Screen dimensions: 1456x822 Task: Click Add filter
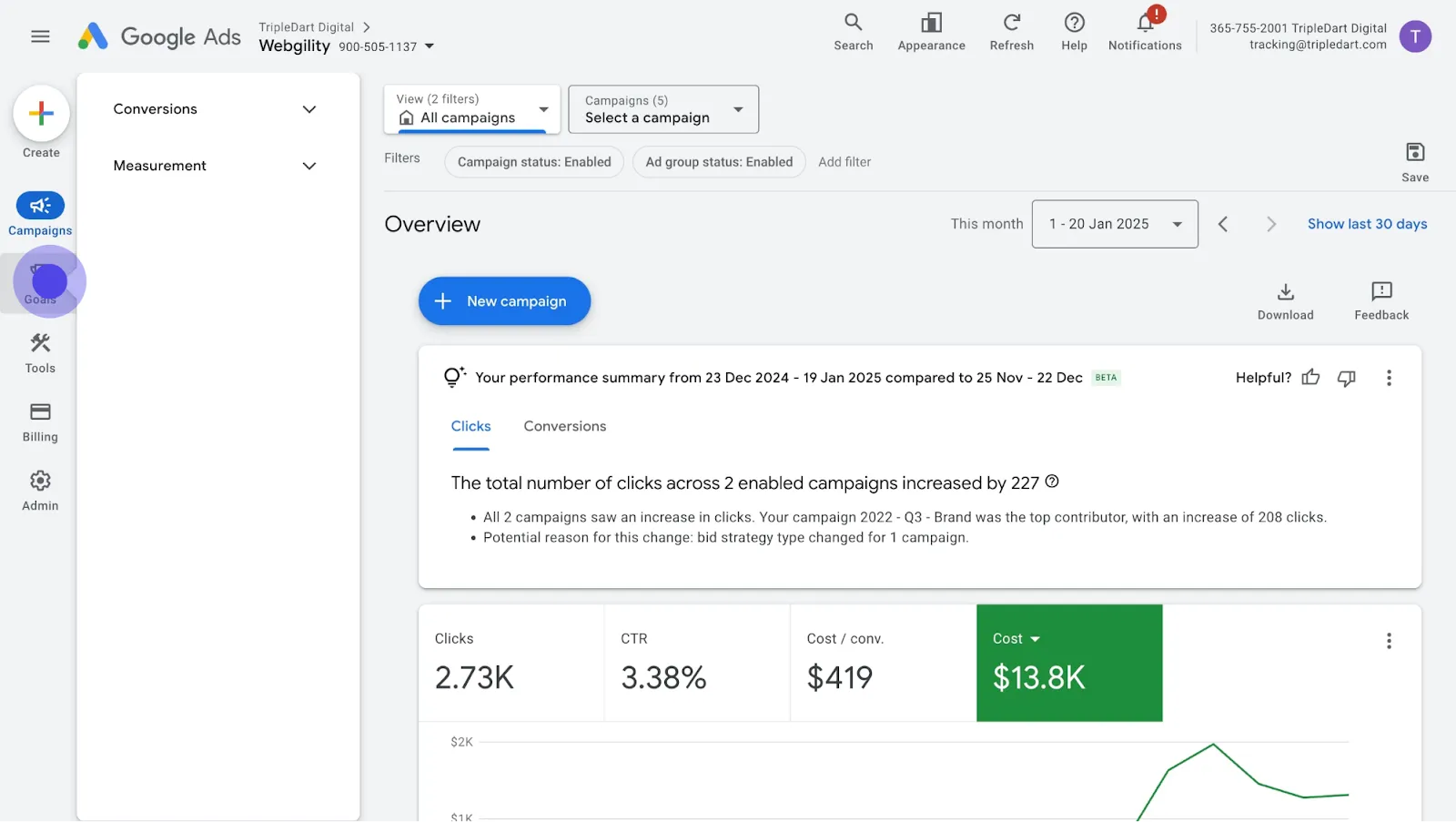(x=844, y=162)
